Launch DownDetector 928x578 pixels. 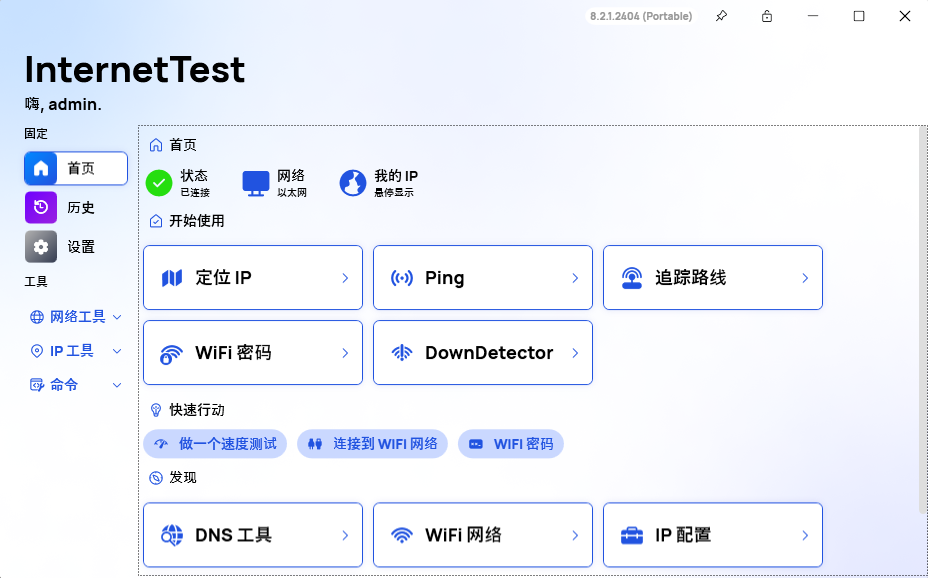click(482, 352)
